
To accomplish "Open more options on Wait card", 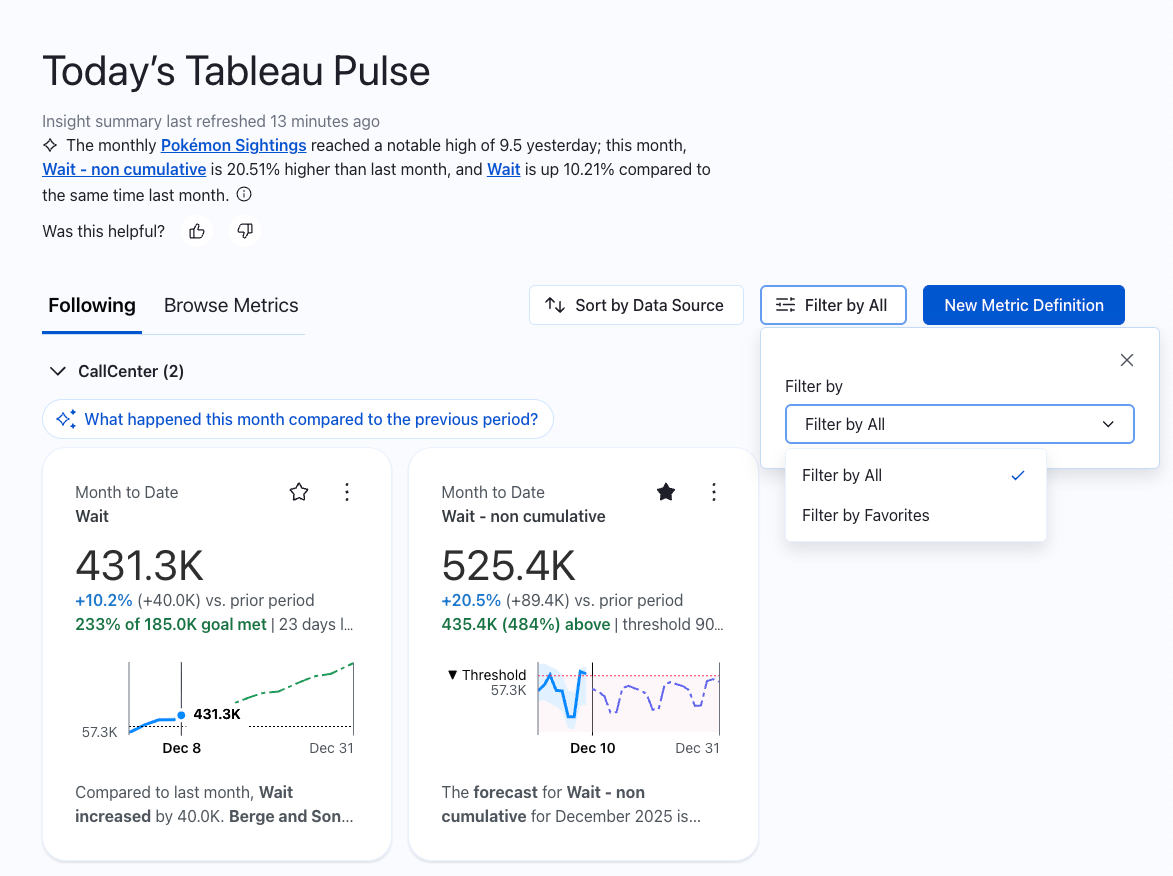I will pos(347,492).
